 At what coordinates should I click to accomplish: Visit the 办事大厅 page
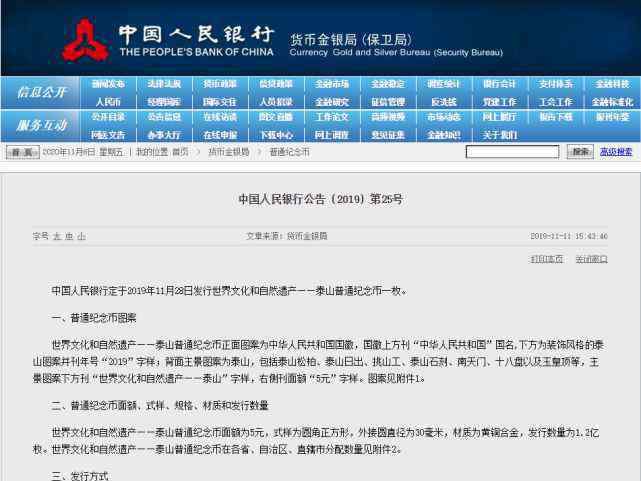pyautogui.click(x=164, y=135)
